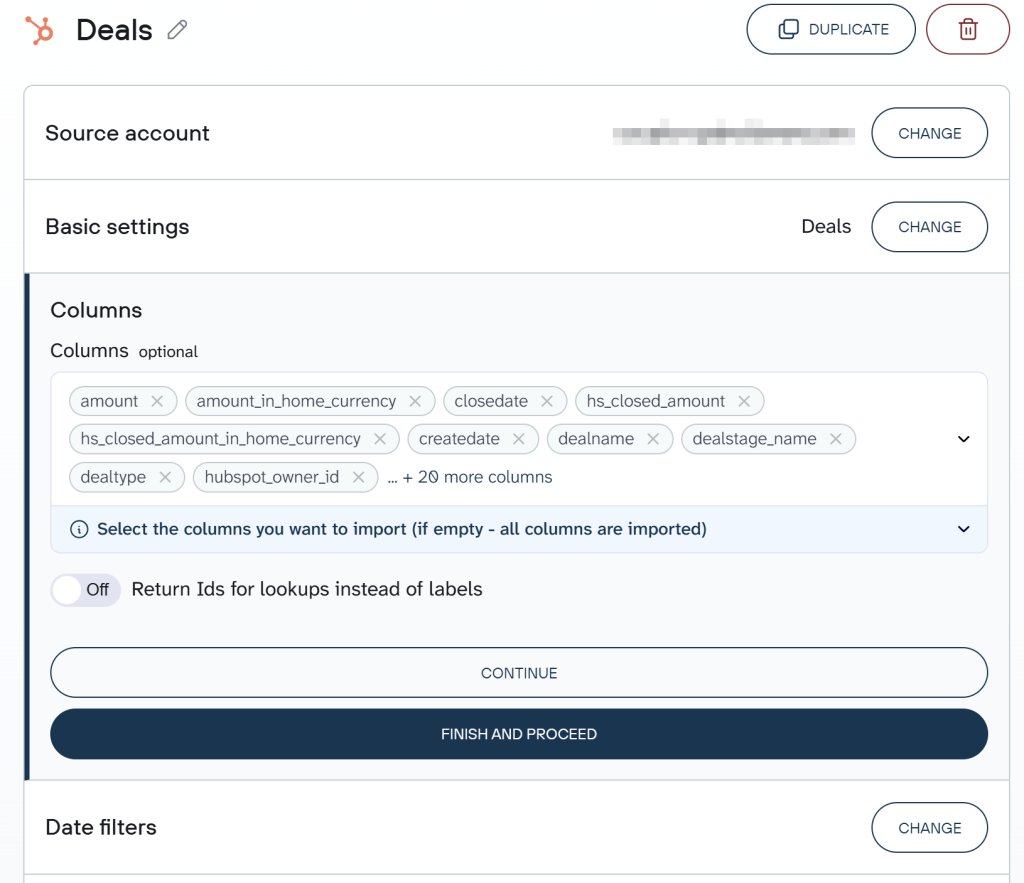Change the Date filters
1024x883 pixels.
tap(929, 827)
